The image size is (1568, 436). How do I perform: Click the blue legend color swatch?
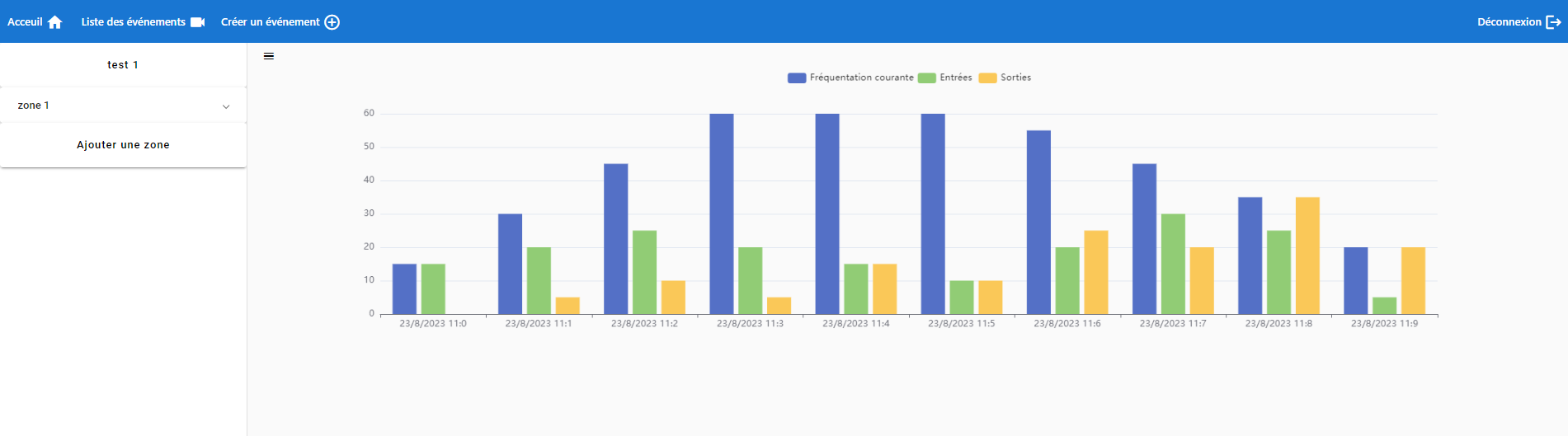click(797, 78)
